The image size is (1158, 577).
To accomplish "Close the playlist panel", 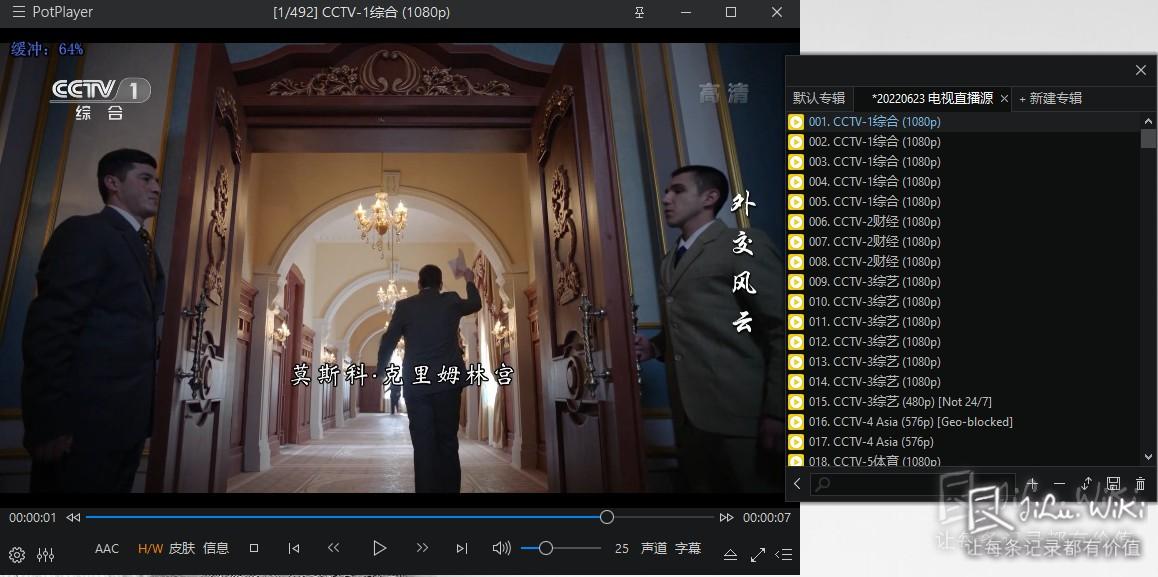I will [1141, 70].
